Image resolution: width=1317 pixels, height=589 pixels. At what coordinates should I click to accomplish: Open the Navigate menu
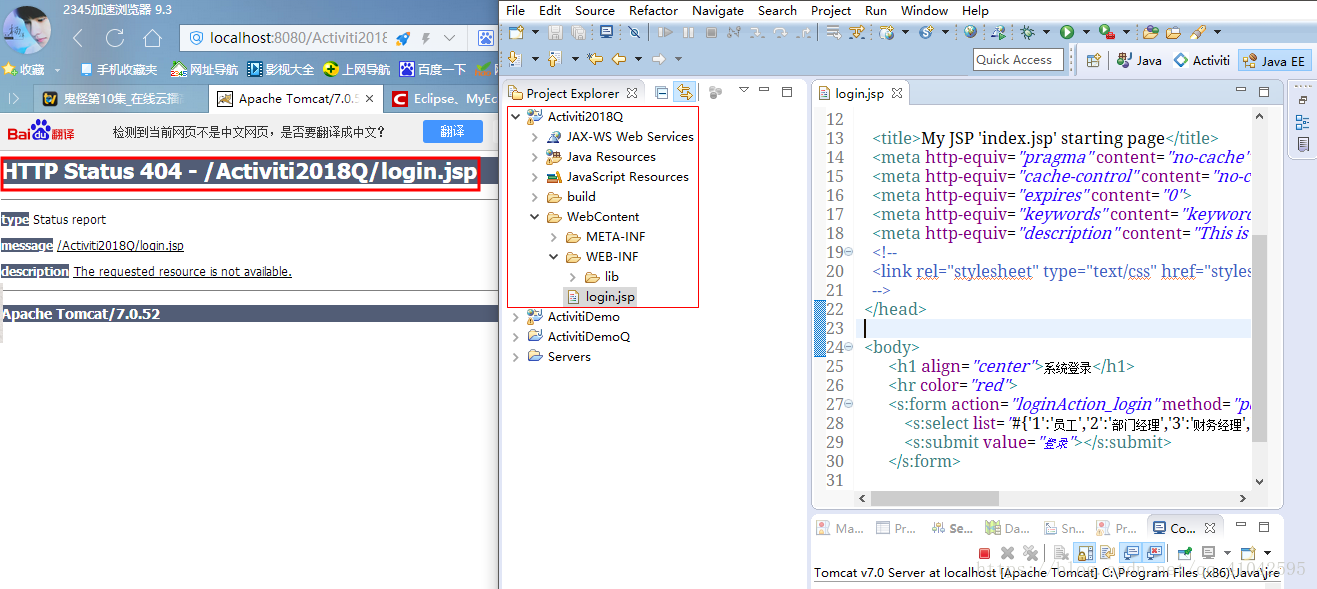point(718,10)
